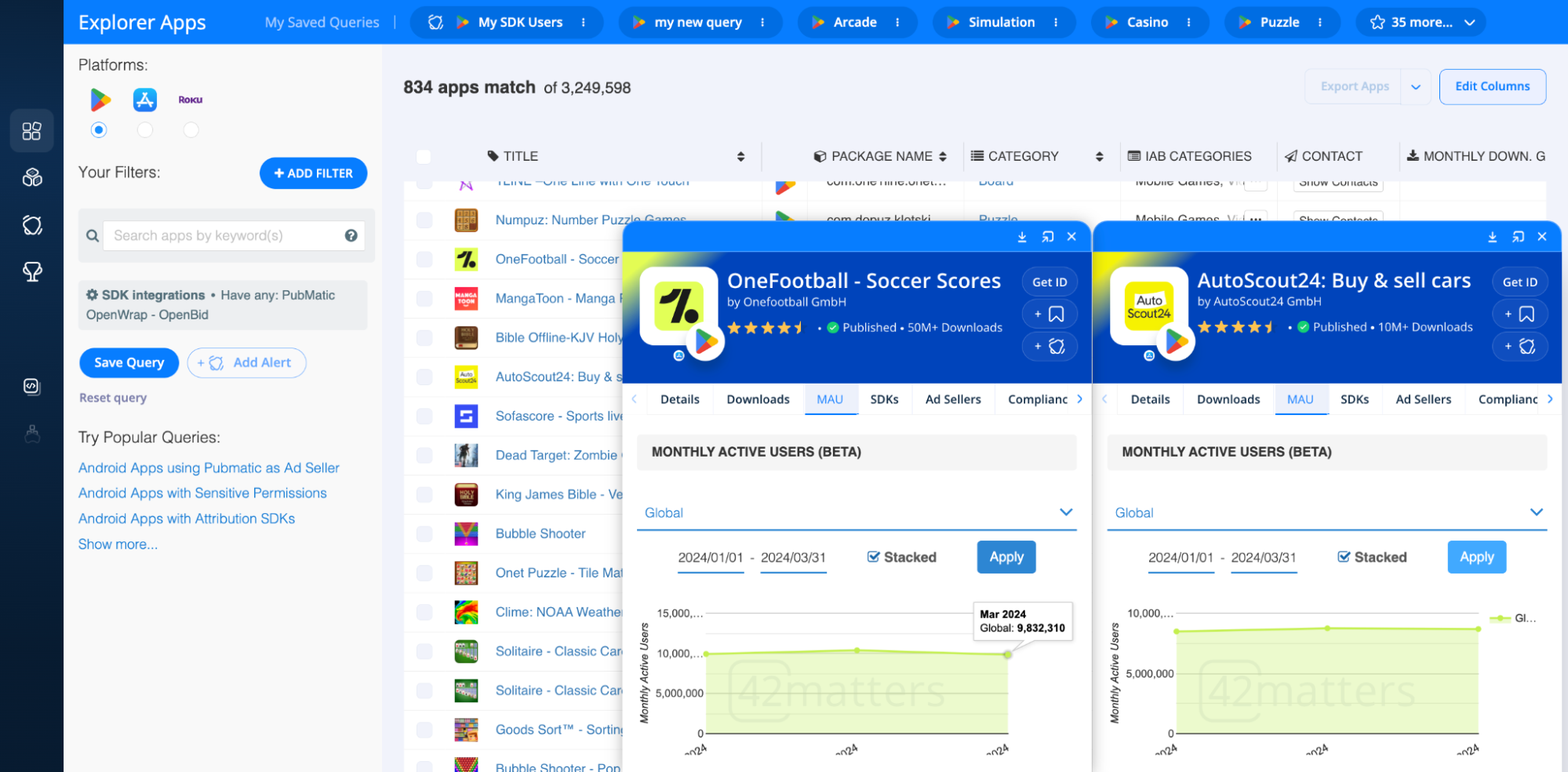Open the SDKs tab in OneFootball panel
Image resolution: width=1568 pixels, height=772 pixels.
(885, 399)
